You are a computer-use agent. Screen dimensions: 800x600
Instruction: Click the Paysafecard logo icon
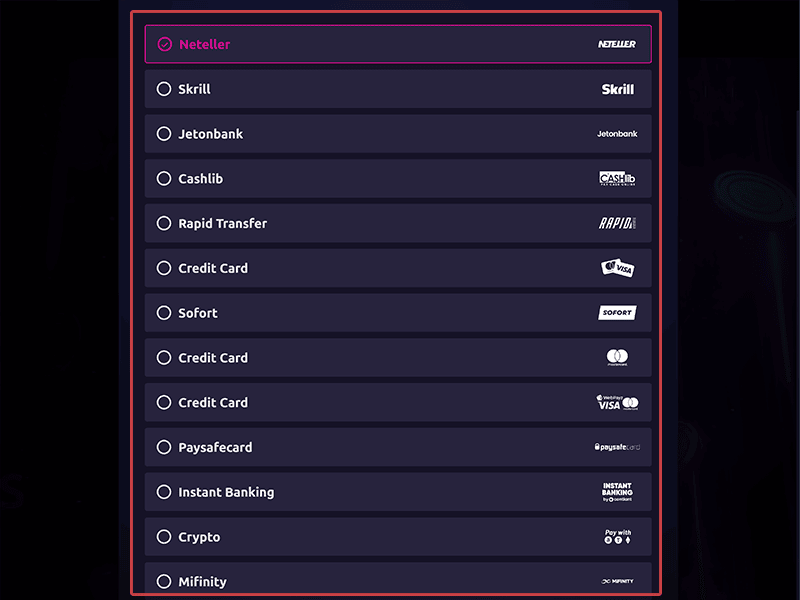click(x=617, y=447)
